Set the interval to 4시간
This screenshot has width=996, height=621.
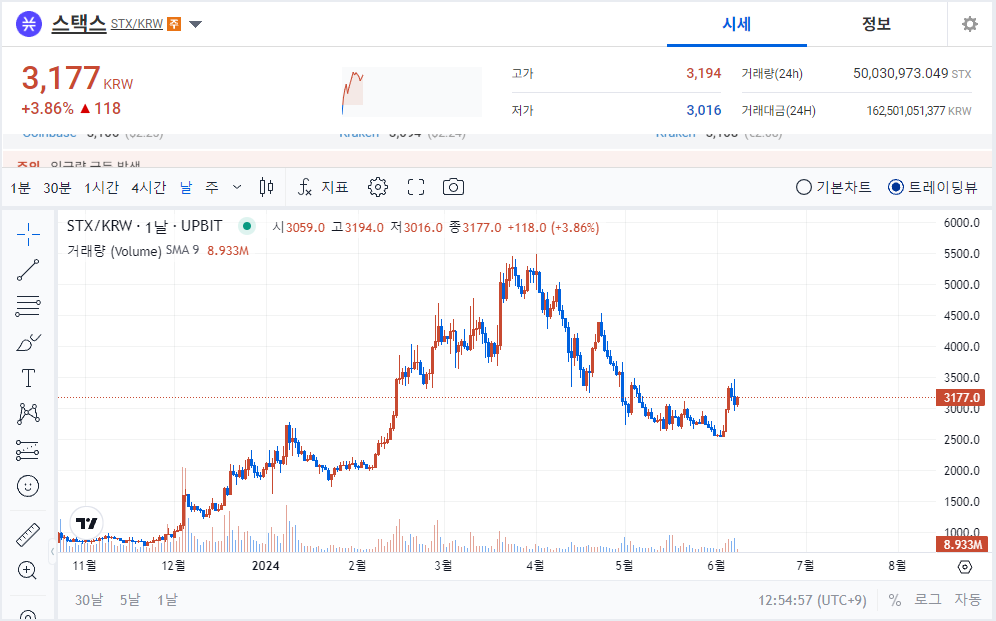point(149,187)
